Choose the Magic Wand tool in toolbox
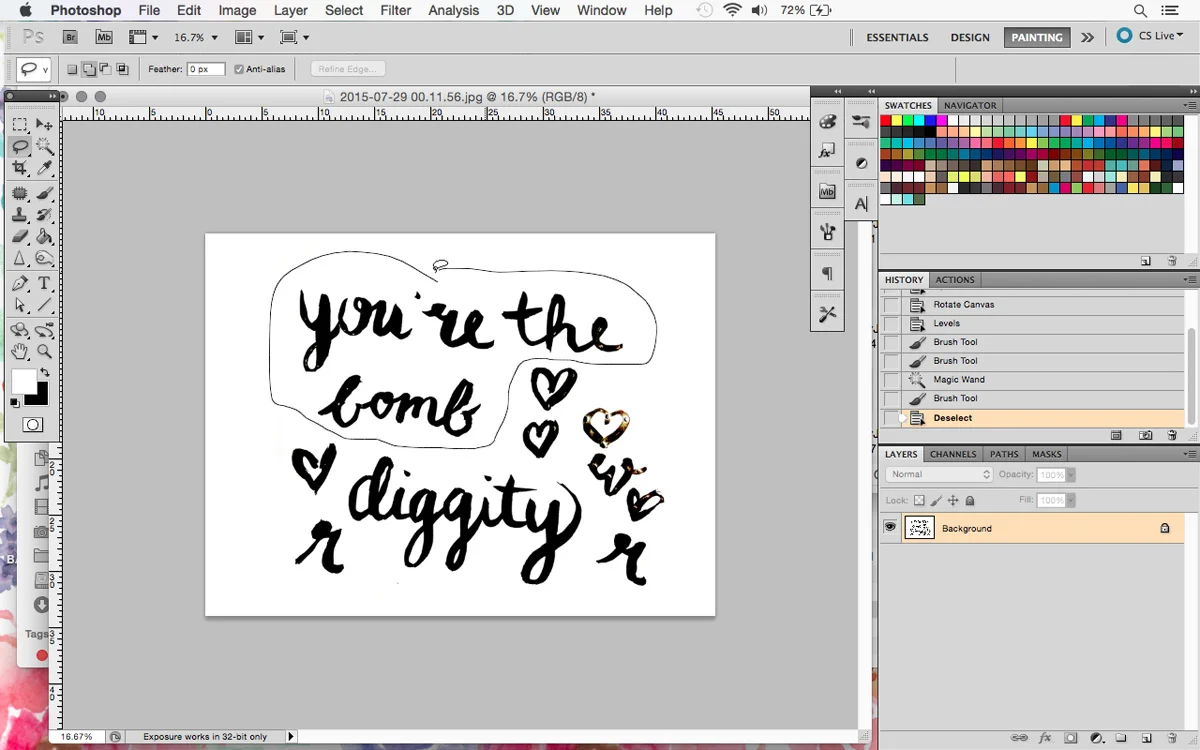Viewport: 1200px width, 750px height. [44, 146]
